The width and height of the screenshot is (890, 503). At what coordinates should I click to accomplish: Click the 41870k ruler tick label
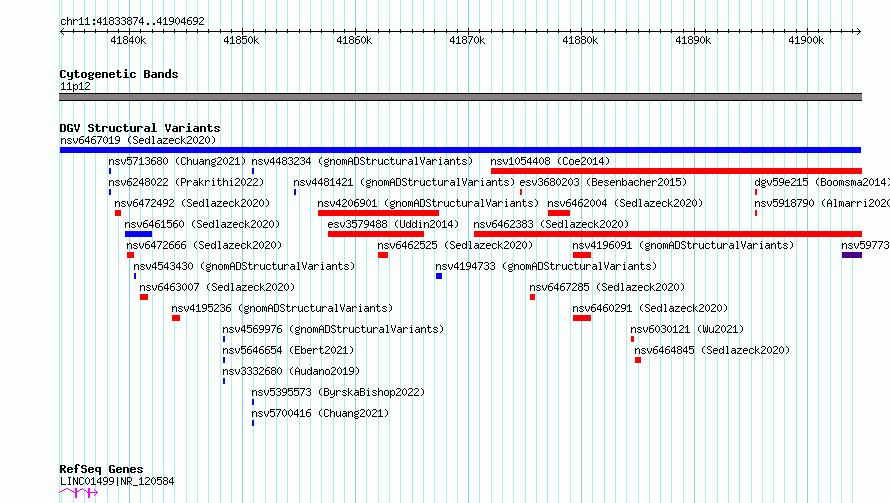tap(467, 40)
